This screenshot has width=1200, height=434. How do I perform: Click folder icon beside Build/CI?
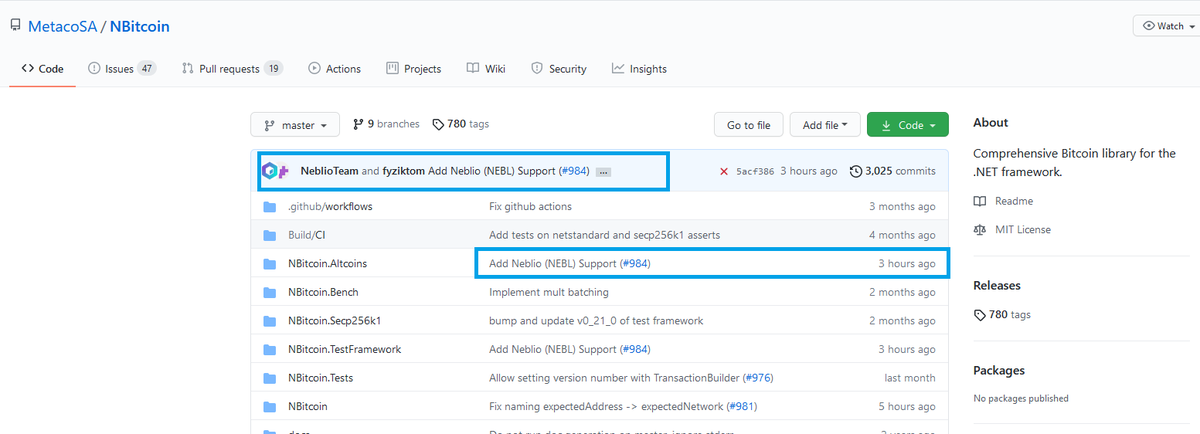pyautogui.click(x=269, y=235)
